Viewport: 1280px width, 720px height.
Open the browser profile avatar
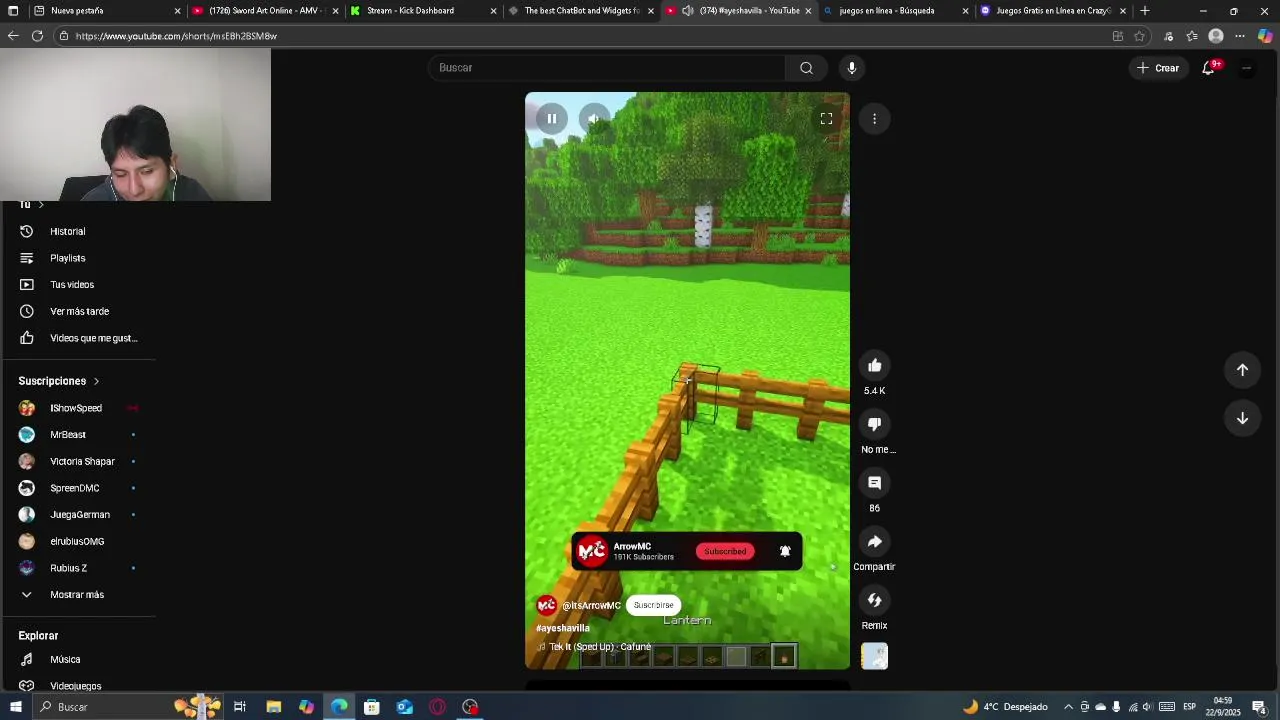pos(1216,36)
